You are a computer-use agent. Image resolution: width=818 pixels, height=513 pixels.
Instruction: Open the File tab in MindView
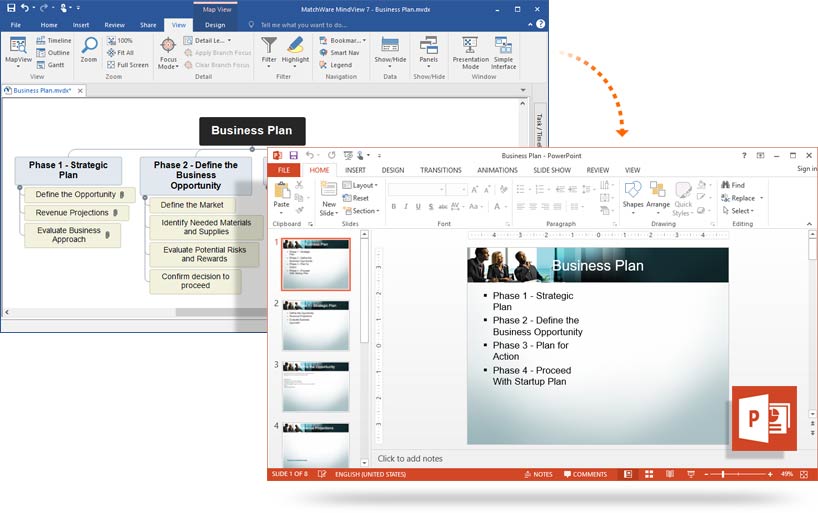pyautogui.click(x=16, y=25)
